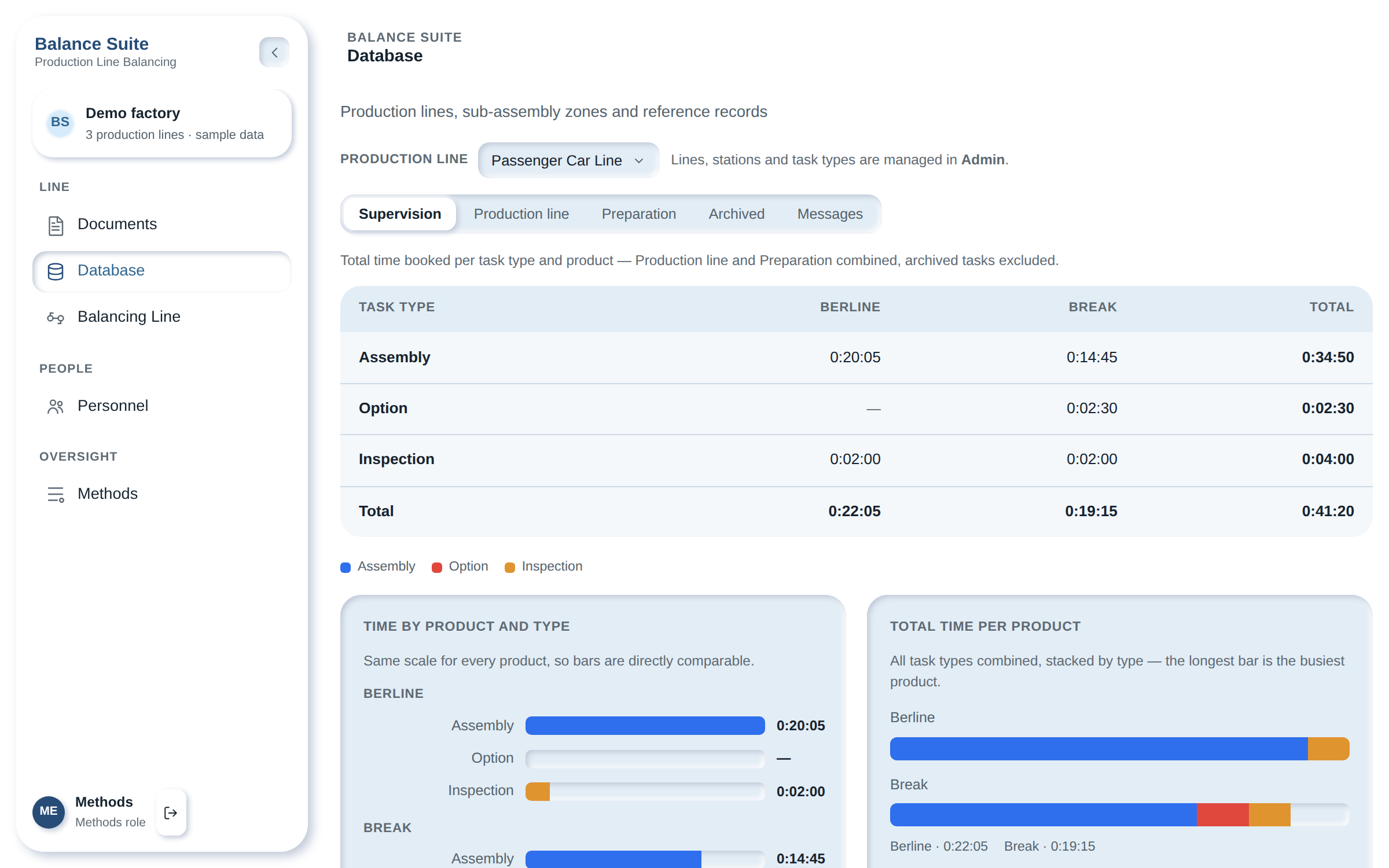
Task: Switch to the Production line tab
Action: click(x=521, y=214)
